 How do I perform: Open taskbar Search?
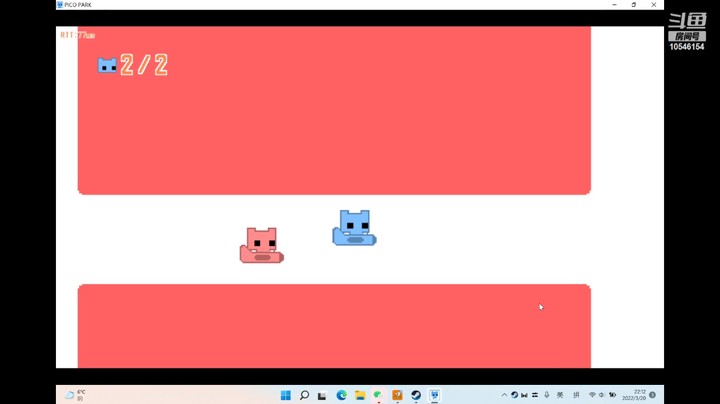(x=304, y=395)
